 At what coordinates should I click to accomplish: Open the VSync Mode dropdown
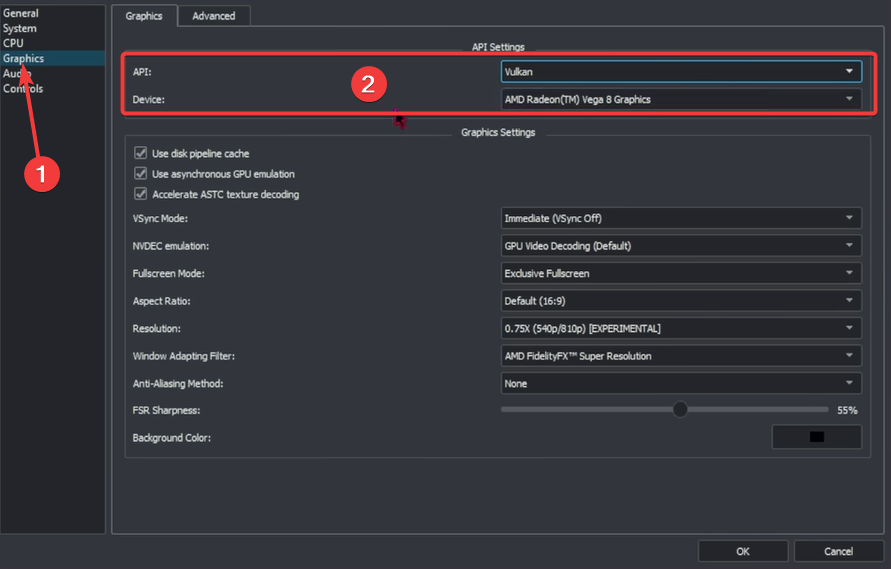[680, 218]
